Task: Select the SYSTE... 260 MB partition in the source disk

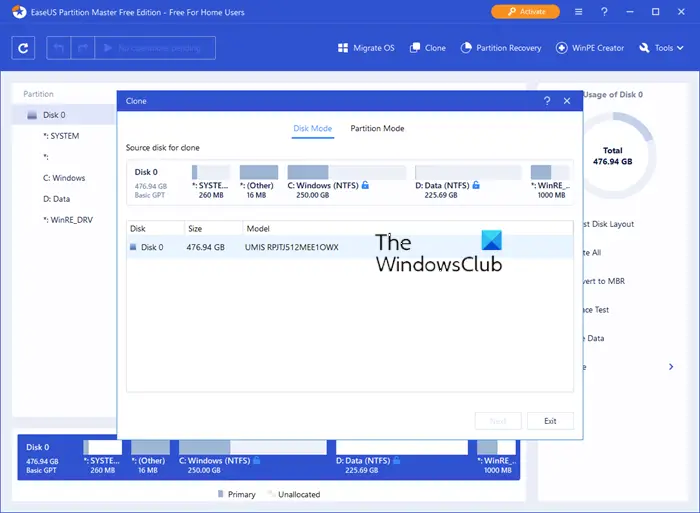Action: tap(211, 182)
